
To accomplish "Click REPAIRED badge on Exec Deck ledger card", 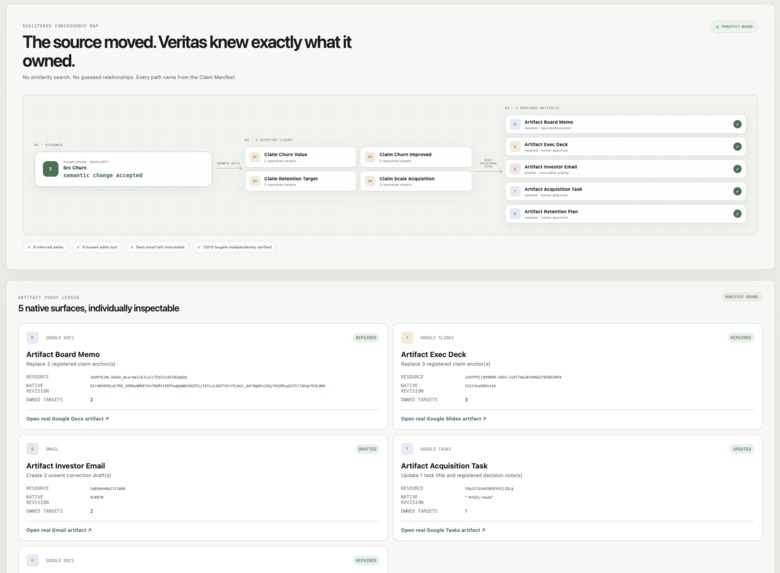I will 740,338.
